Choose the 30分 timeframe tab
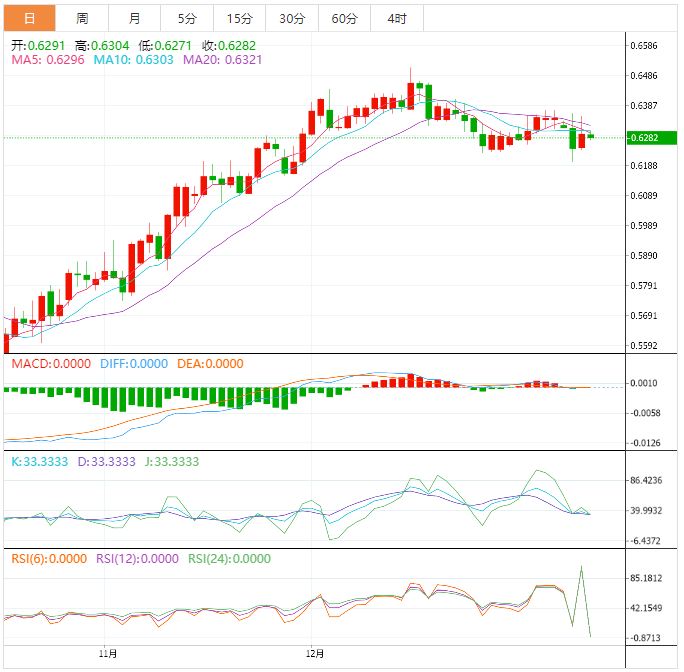Image resolution: width=684 pixels, height=672 pixels. coord(292,18)
